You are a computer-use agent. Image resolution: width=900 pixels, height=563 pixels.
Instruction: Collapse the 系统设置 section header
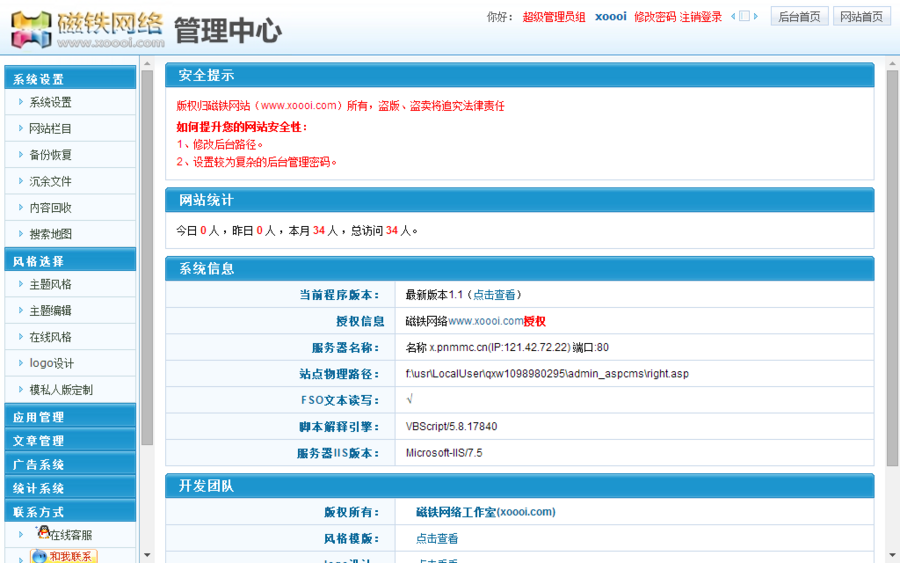(70, 78)
